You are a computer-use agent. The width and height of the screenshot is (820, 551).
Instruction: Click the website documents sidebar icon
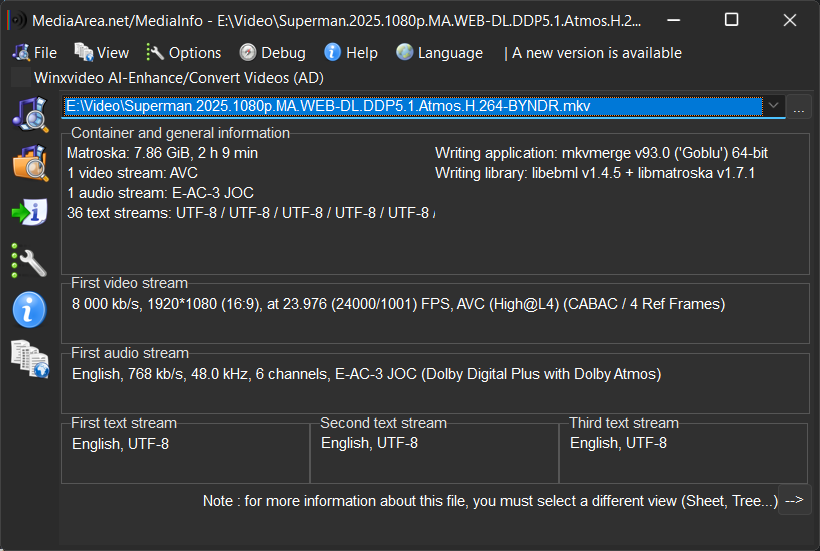30,359
